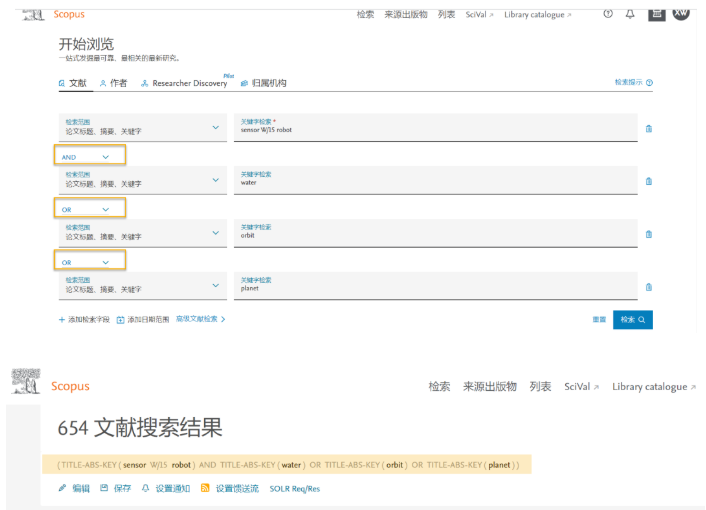Image resolution: width=706 pixels, height=510 pixels.
Task: Click the keyword field containing 'orbit'
Action: click(435, 234)
